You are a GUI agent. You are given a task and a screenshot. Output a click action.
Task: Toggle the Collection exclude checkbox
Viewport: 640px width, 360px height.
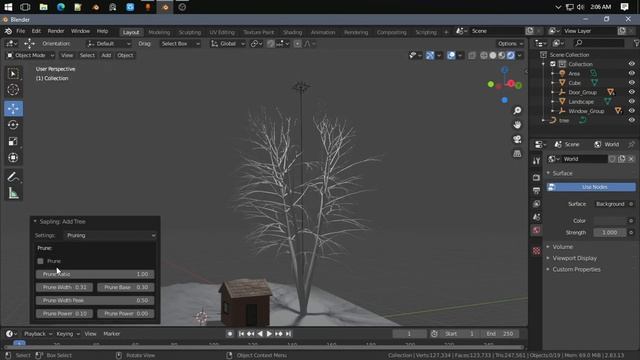tap(553, 64)
